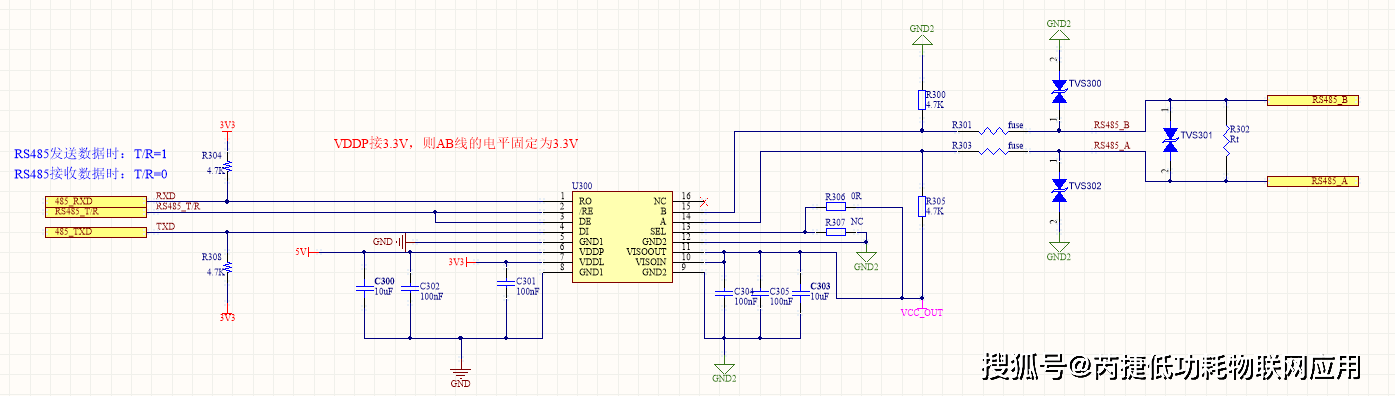Select resistor R300 4.7K

[922, 99]
